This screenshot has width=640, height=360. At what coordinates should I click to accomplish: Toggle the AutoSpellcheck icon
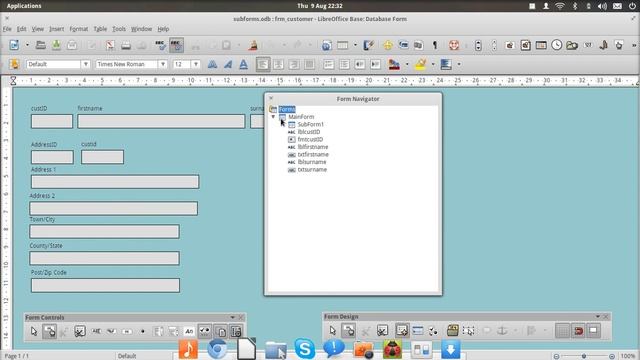pyautogui.click(x=176, y=45)
